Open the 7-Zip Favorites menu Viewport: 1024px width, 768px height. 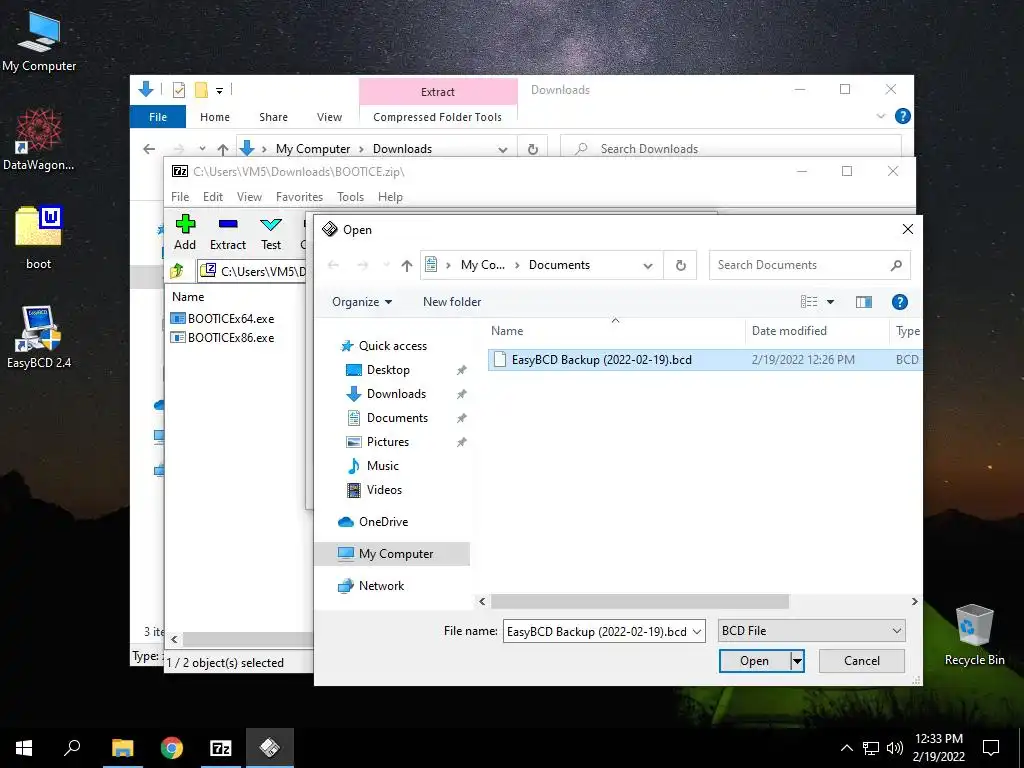pyautogui.click(x=299, y=197)
